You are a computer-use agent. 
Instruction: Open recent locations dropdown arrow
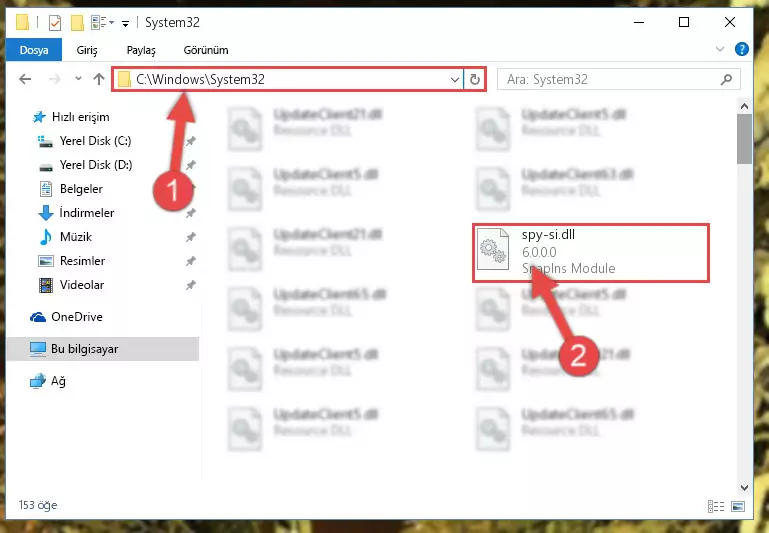click(x=78, y=79)
